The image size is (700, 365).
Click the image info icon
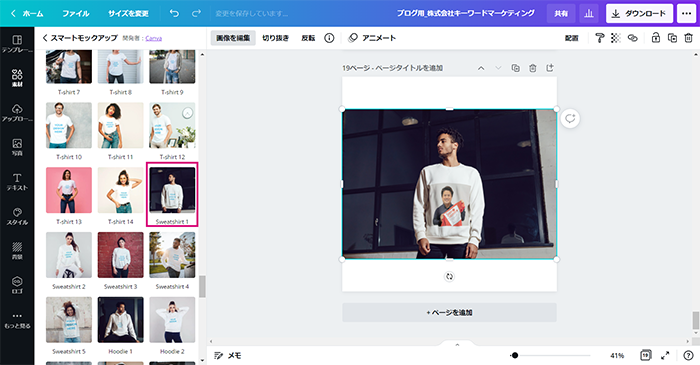pyautogui.click(x=329, y=38)
